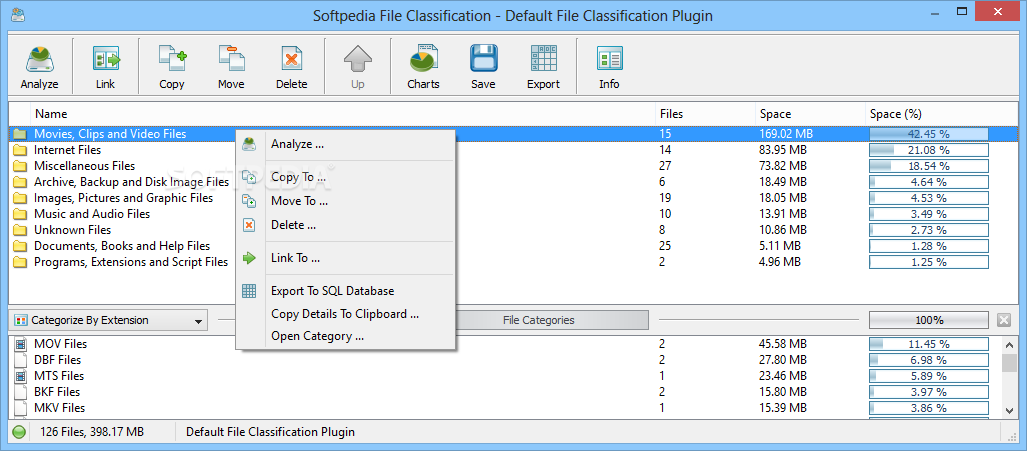Choose Delete ... from context menu
Viewport: 1027px width, 451px height.
[x=345, y=225]
